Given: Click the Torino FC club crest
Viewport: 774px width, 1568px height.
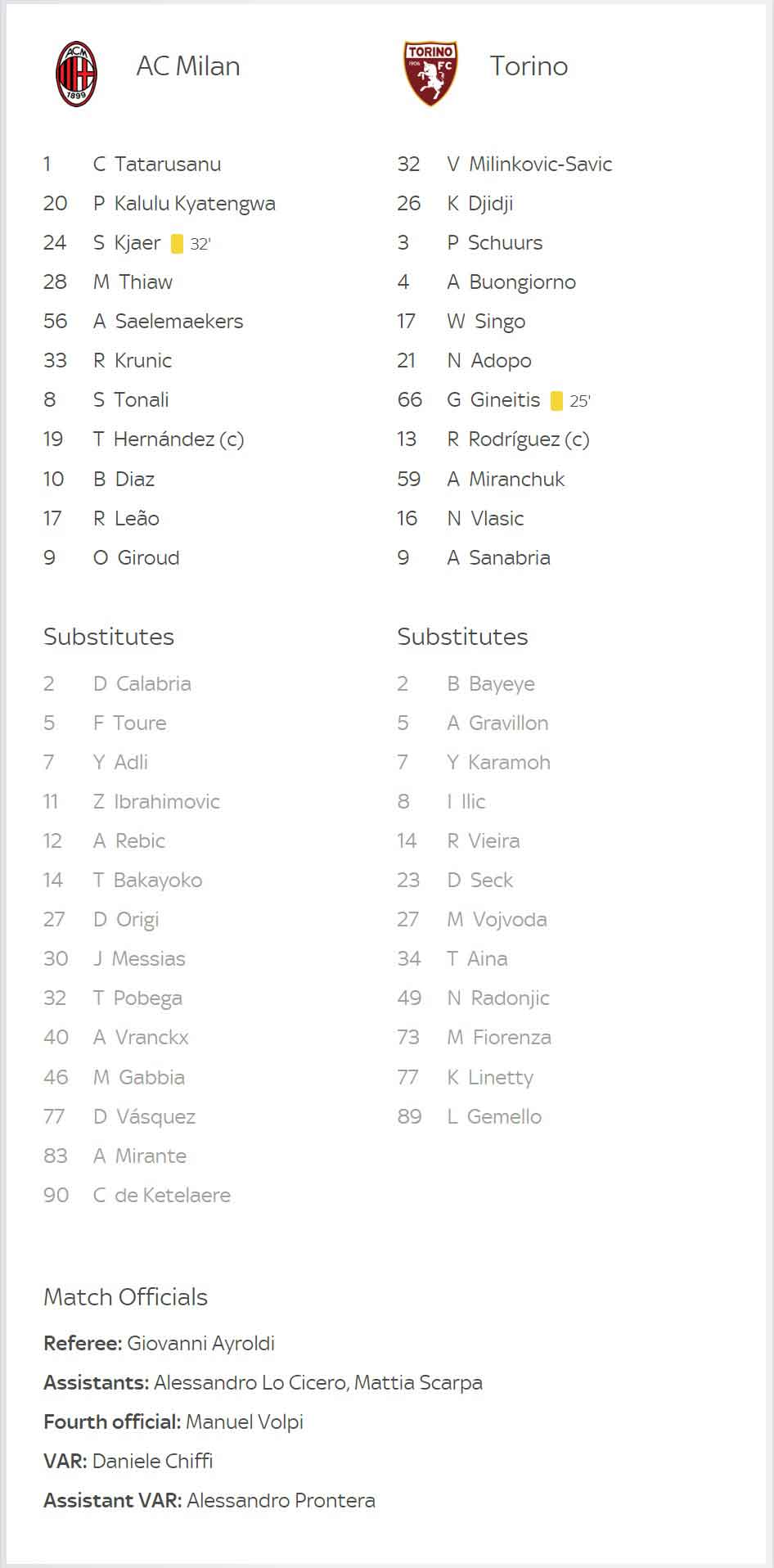Looking at the screenshot, I should pos(430,74).
